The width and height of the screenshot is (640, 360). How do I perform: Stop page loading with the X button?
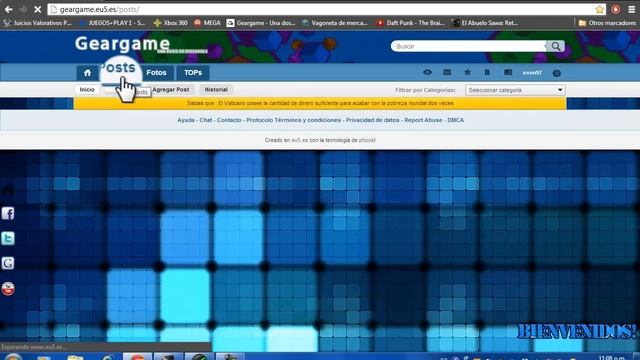[x=37, y=9]
